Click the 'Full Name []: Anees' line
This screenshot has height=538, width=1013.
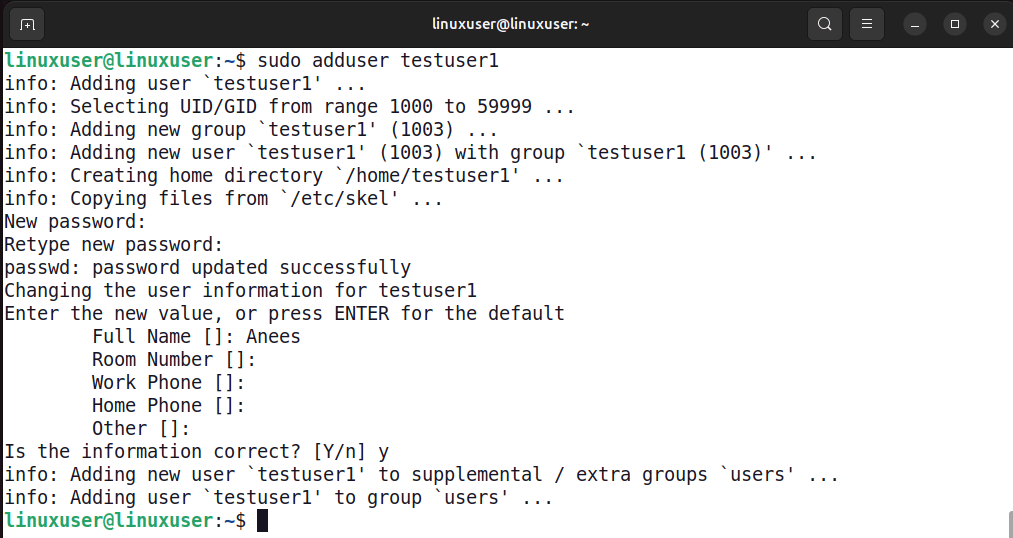[x=196, y=337]
